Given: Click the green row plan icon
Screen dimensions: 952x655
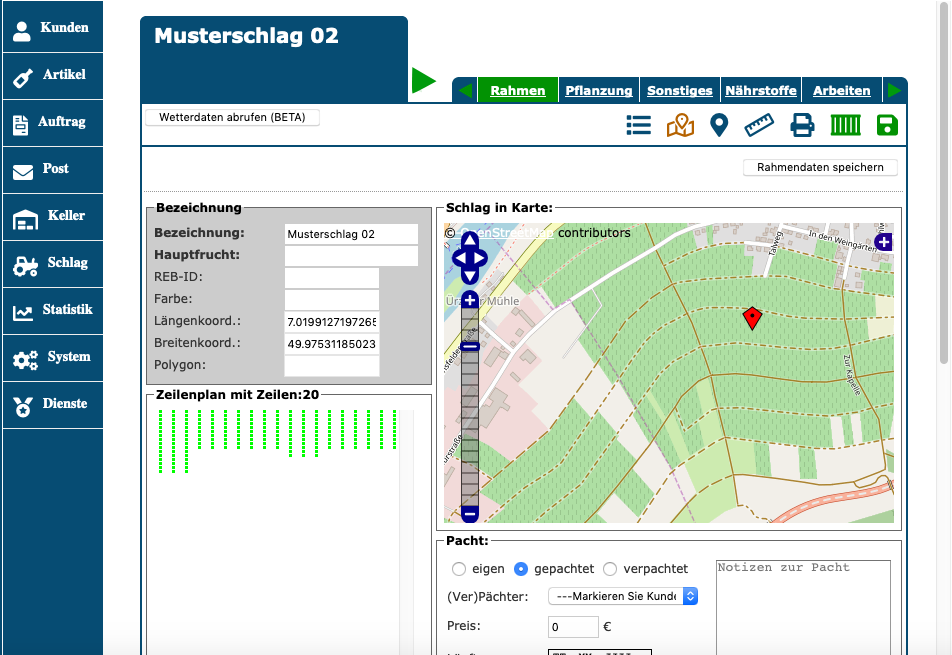Looking at the screenshot, I should coord(845,125).
